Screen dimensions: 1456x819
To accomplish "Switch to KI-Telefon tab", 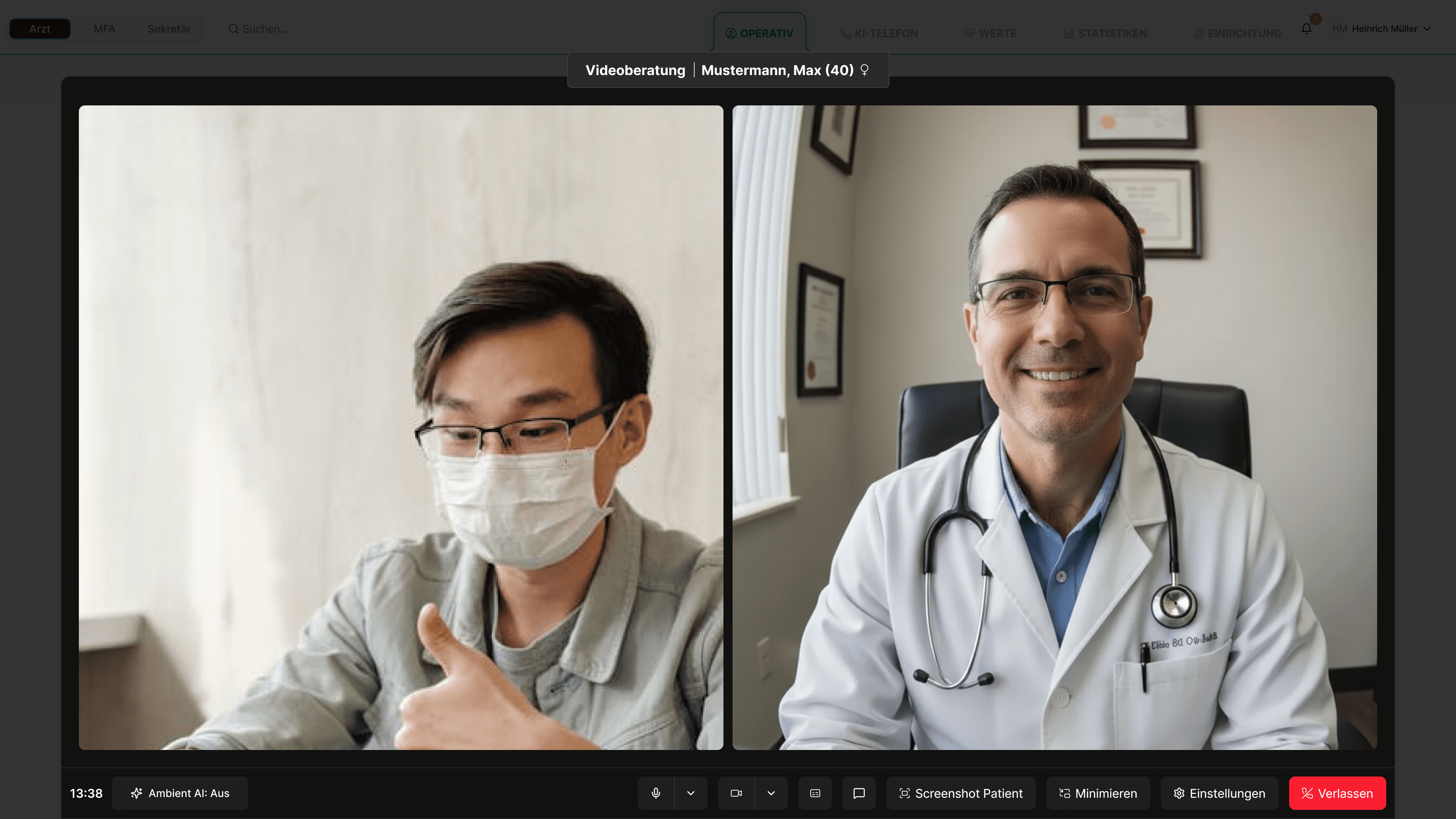I will point(879,33).
